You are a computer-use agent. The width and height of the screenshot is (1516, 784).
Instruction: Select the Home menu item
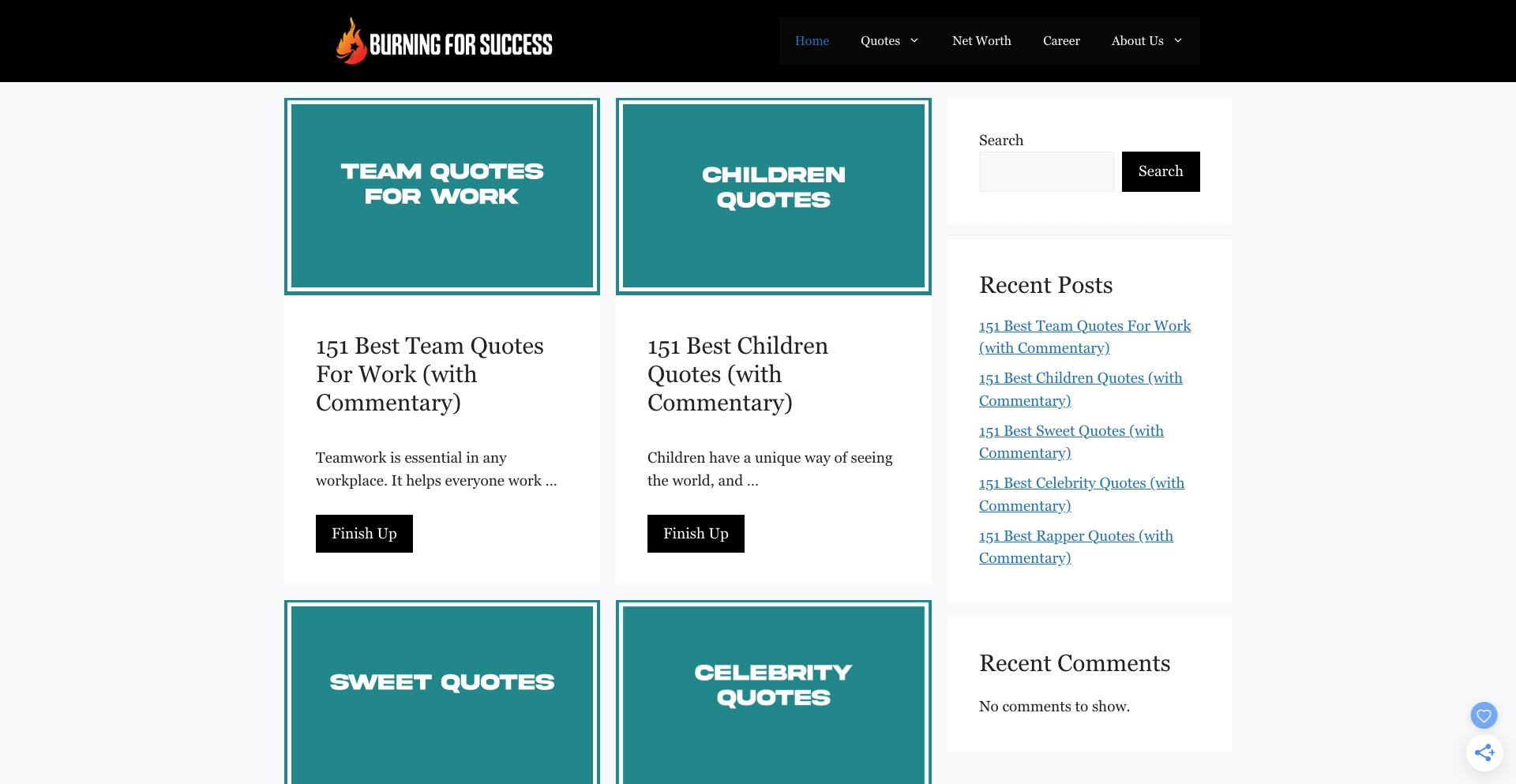pyautogui.click(x=812, y=40)
